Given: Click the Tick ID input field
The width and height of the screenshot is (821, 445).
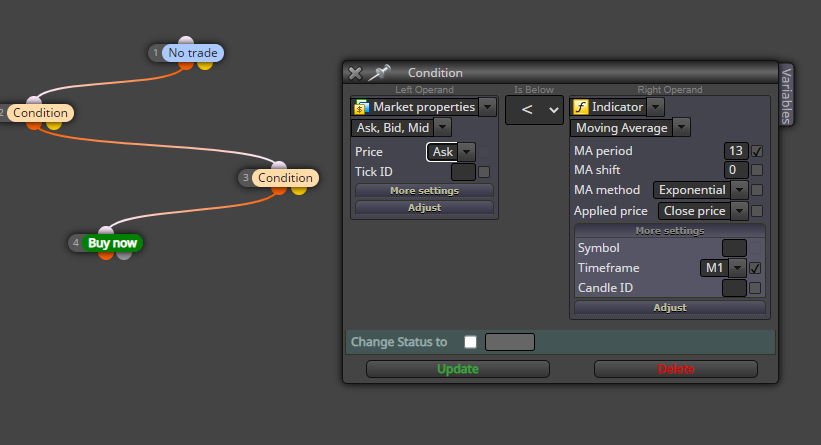Looking at the screenshot, I should tap(463, 172).
